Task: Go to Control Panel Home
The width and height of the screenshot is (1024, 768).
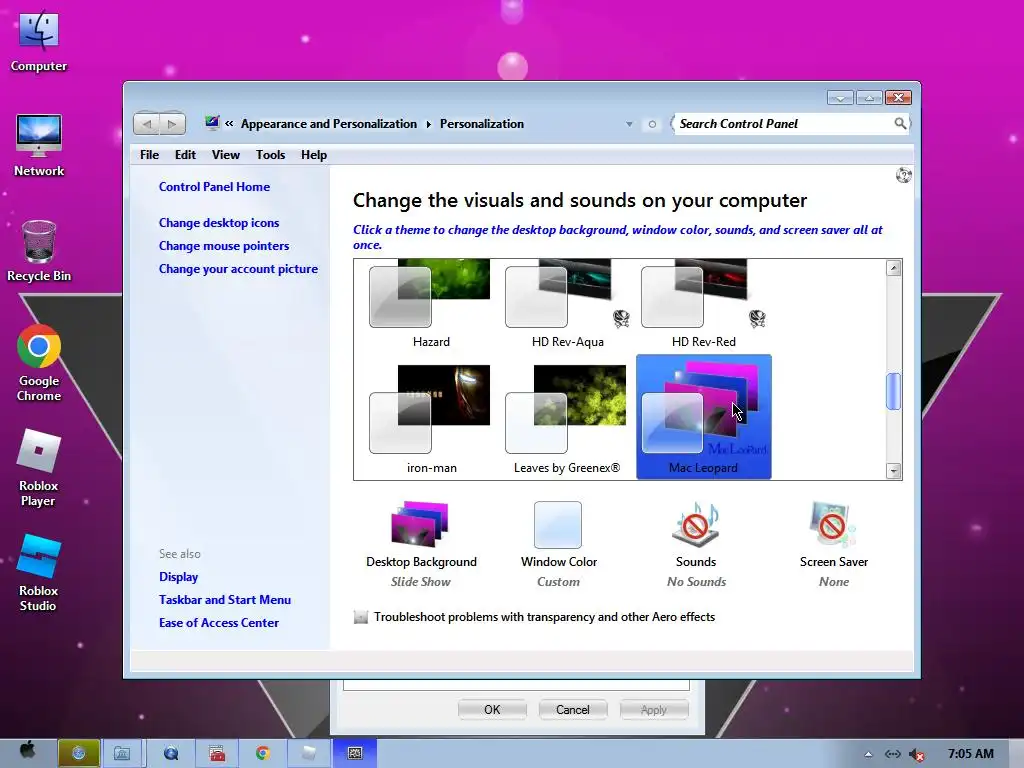Action: [214, 187]
